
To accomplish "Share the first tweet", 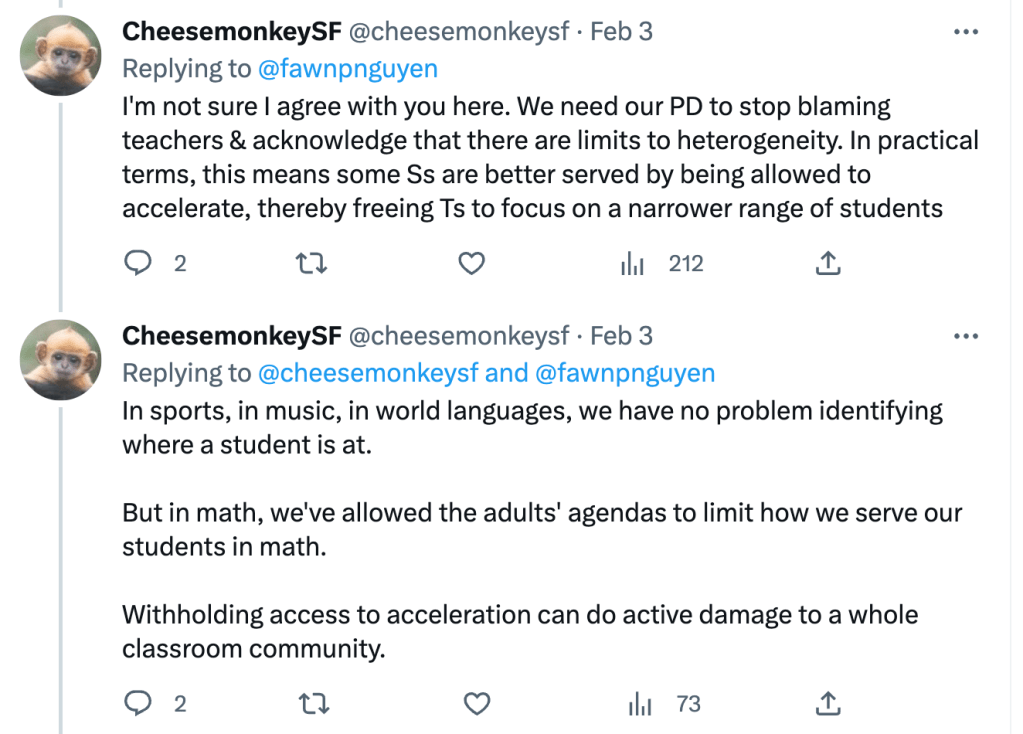I will pyautogui.click(x=828, y=264).
